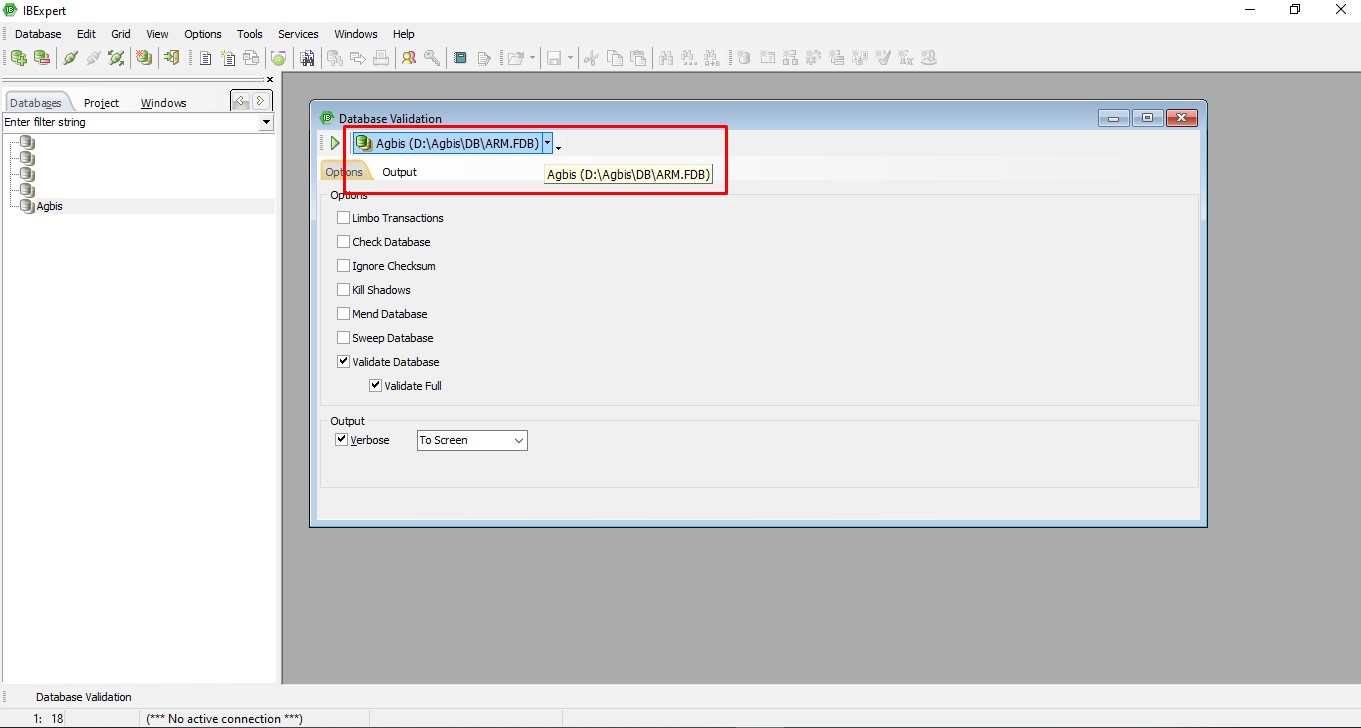Switch to the Project tab
The height and width of the screenshot is (728, 1361).
click(101, 103)
